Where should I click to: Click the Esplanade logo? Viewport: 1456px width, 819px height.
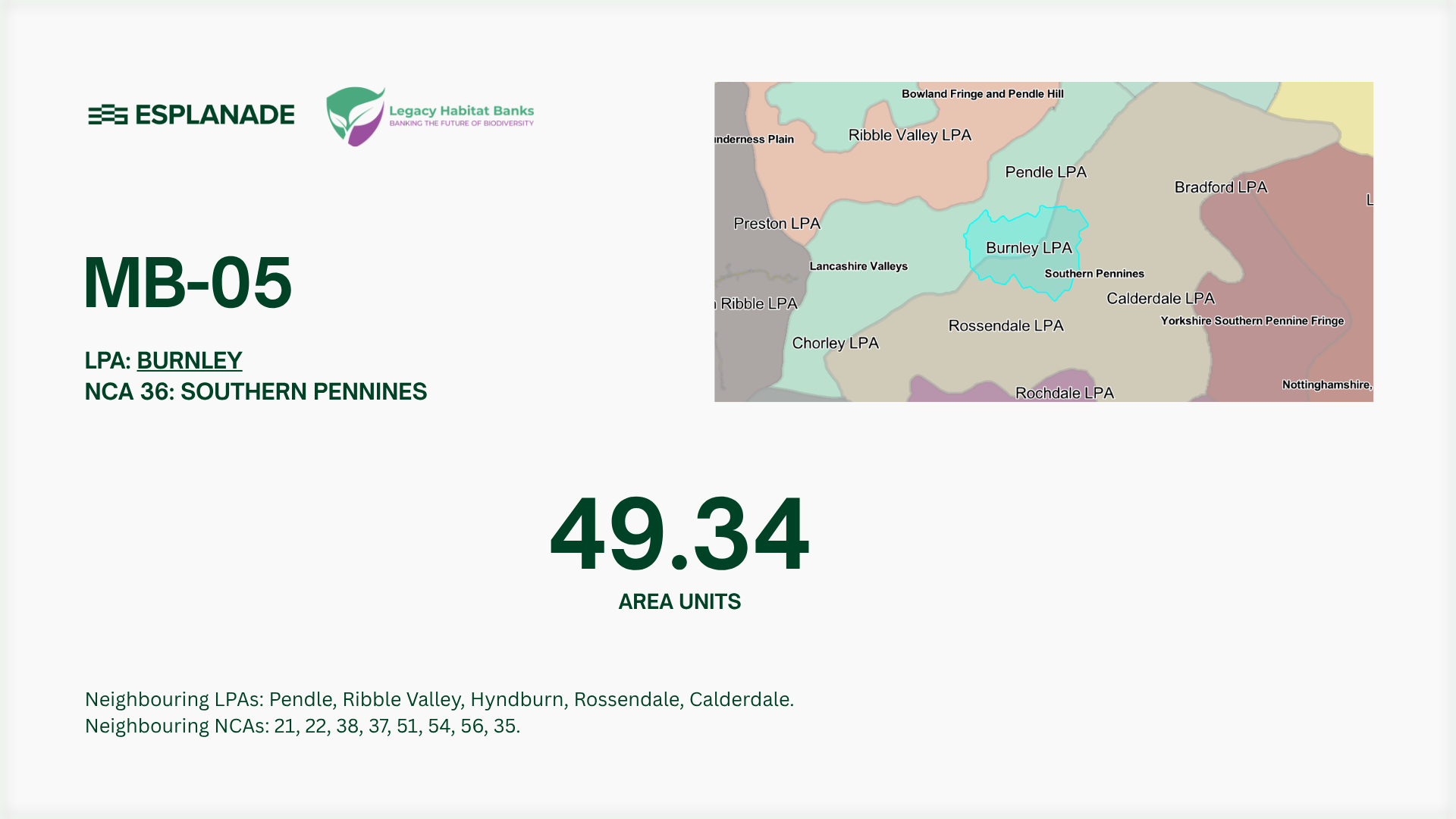click(x=191, y=115)
